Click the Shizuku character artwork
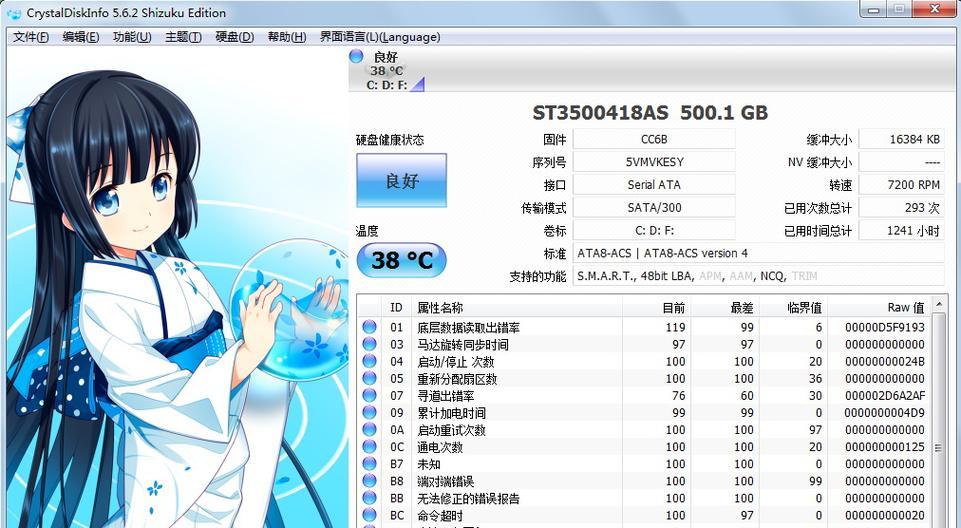This screenshot has height=528, width=961. pyautogui.click(x=177, y=288)
